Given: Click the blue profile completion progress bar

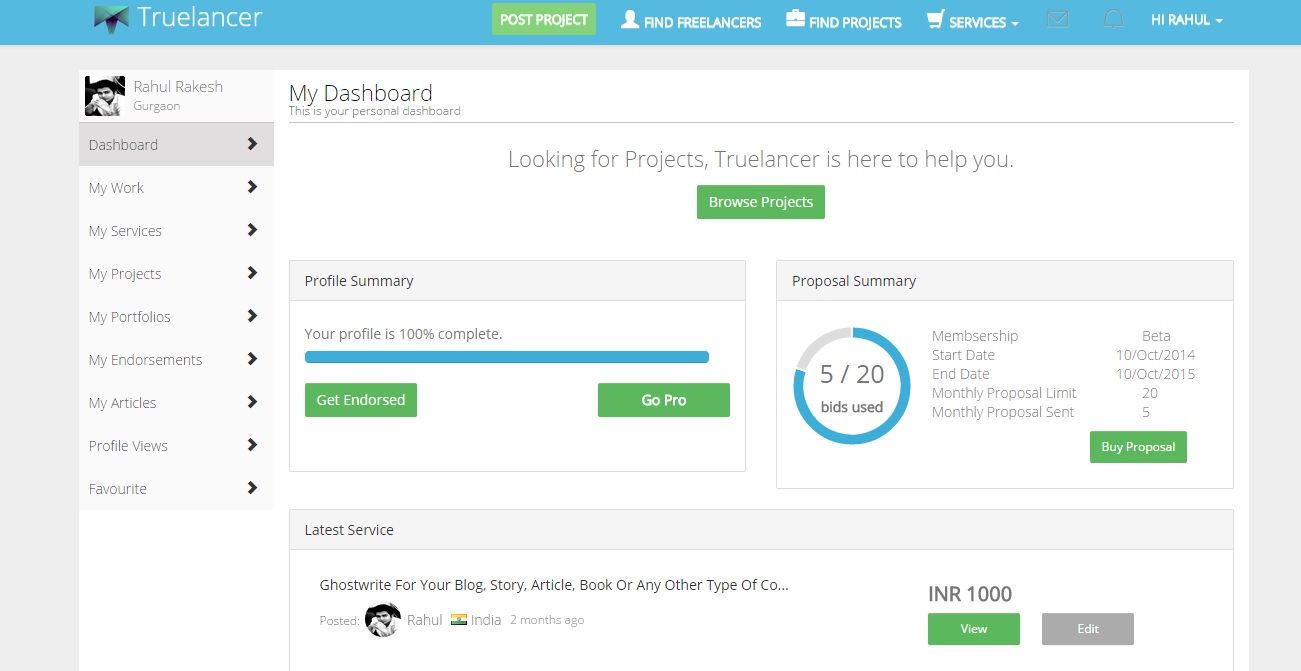Looking at the screenshot, I should pos(507,357).
